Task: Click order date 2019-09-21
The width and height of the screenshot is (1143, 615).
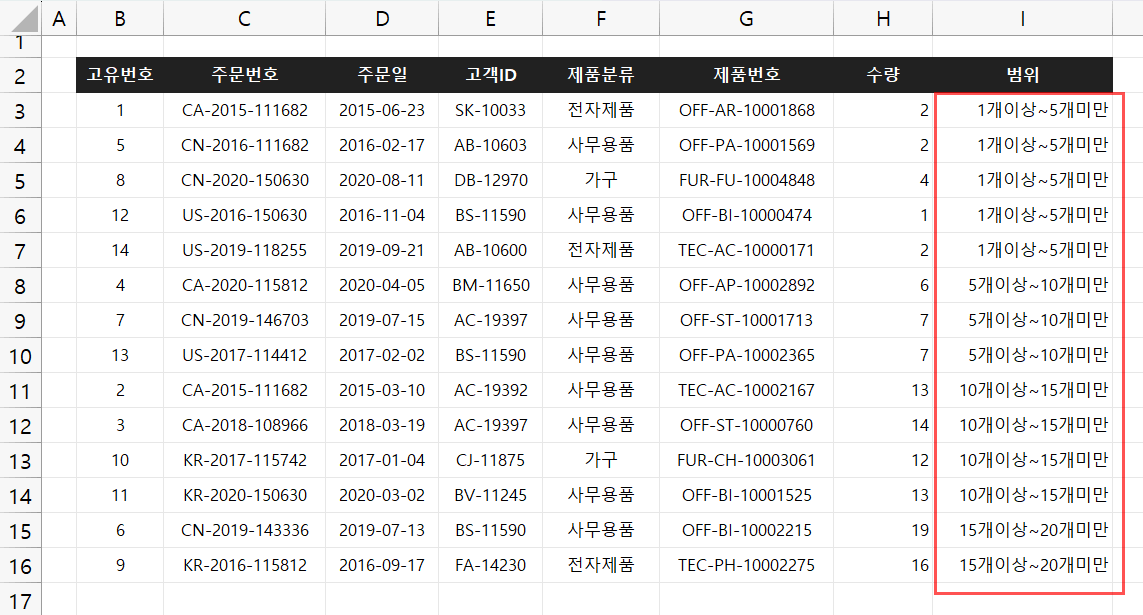Action: tap(382, 251)
